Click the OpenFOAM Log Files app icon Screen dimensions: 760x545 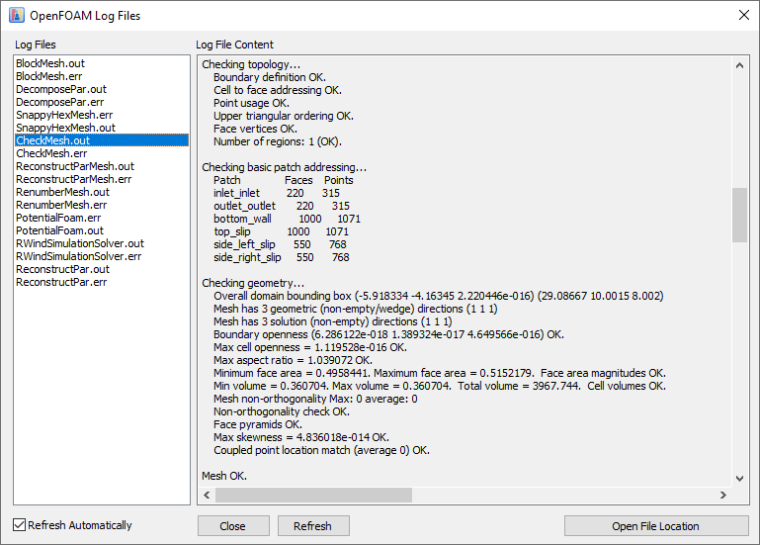(16, 15)
